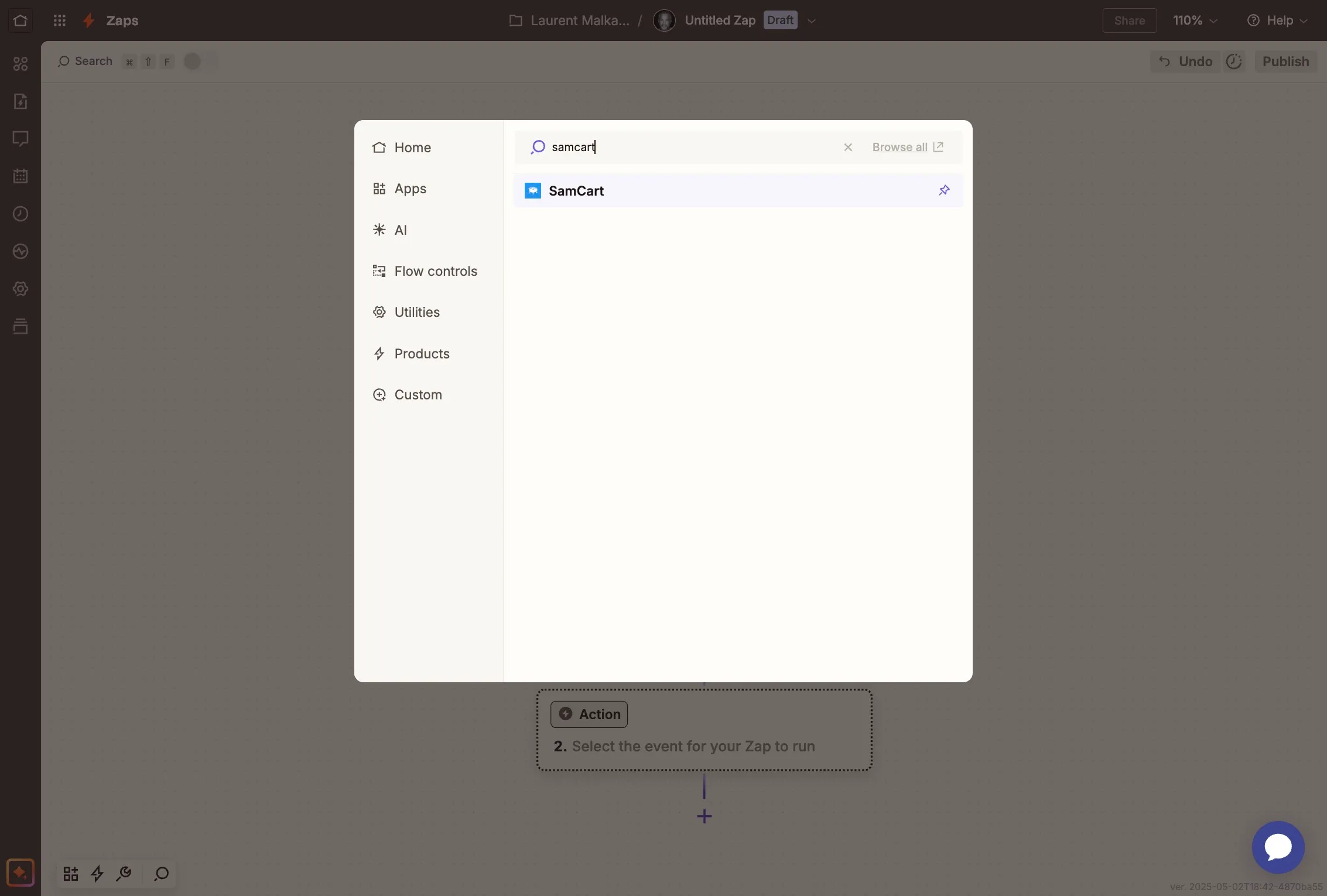1327x896 pixels.
Task: Click the user avatar next to Untitled Zap
Action: click(664, 20)
